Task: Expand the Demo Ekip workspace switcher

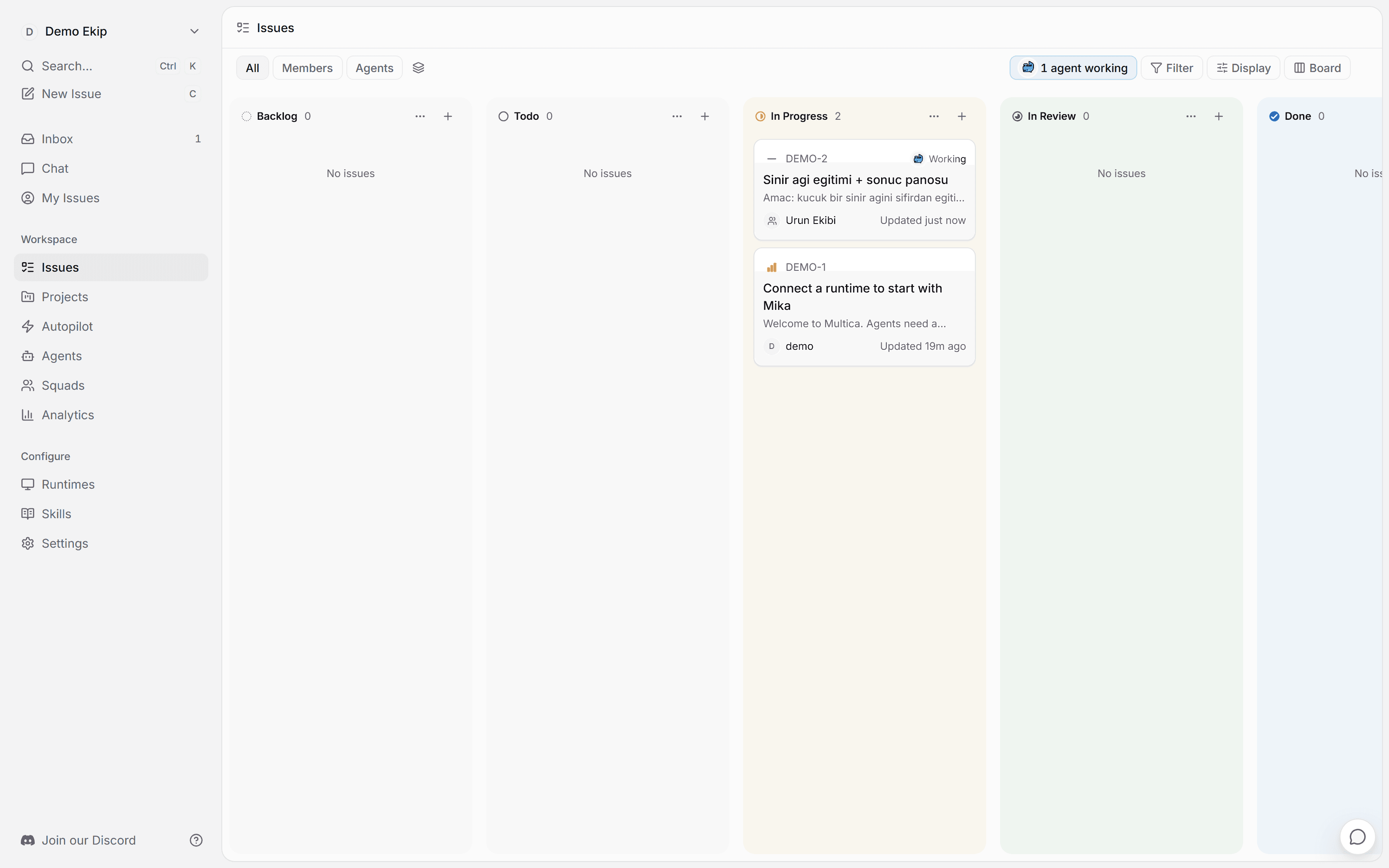Action: pyautogui.click(x=111, y=32)
